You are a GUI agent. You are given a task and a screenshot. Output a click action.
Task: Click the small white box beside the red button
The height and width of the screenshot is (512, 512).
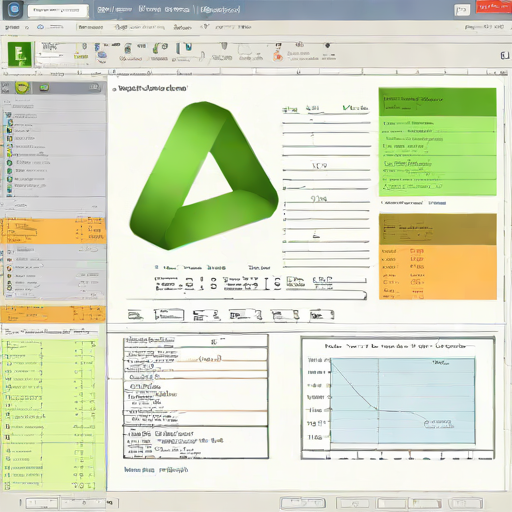[x=462, y=10]
